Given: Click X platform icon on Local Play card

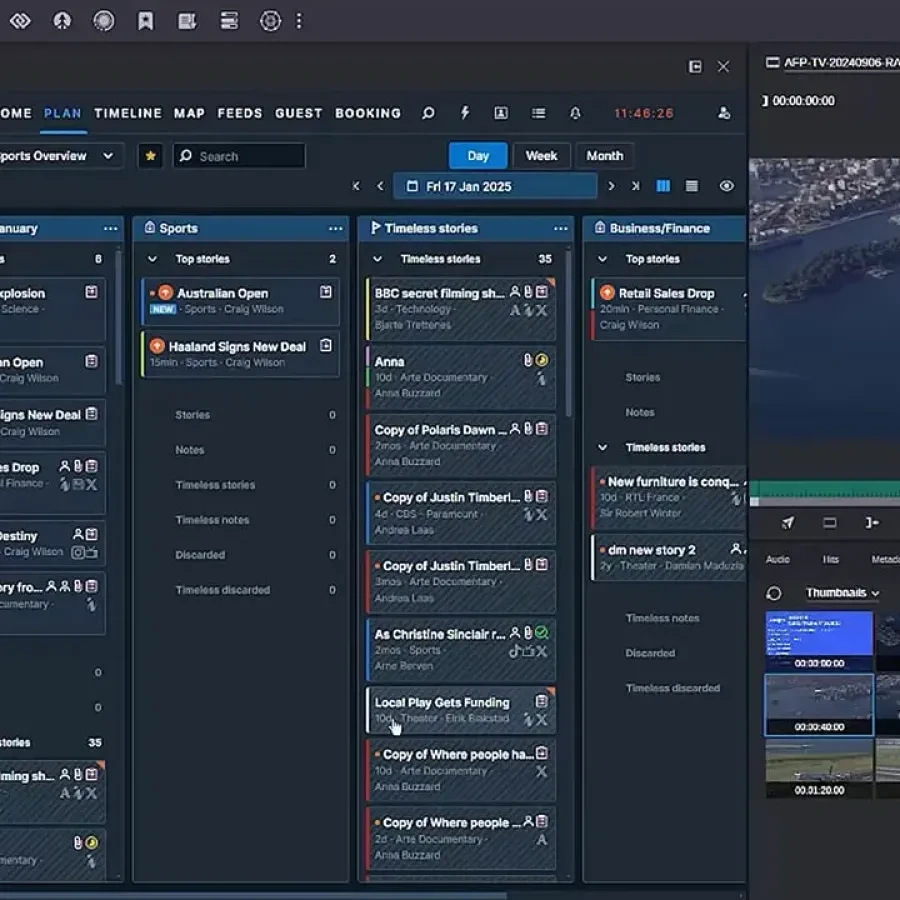Looking at the screenshot, I should click(x=541, y=720).
